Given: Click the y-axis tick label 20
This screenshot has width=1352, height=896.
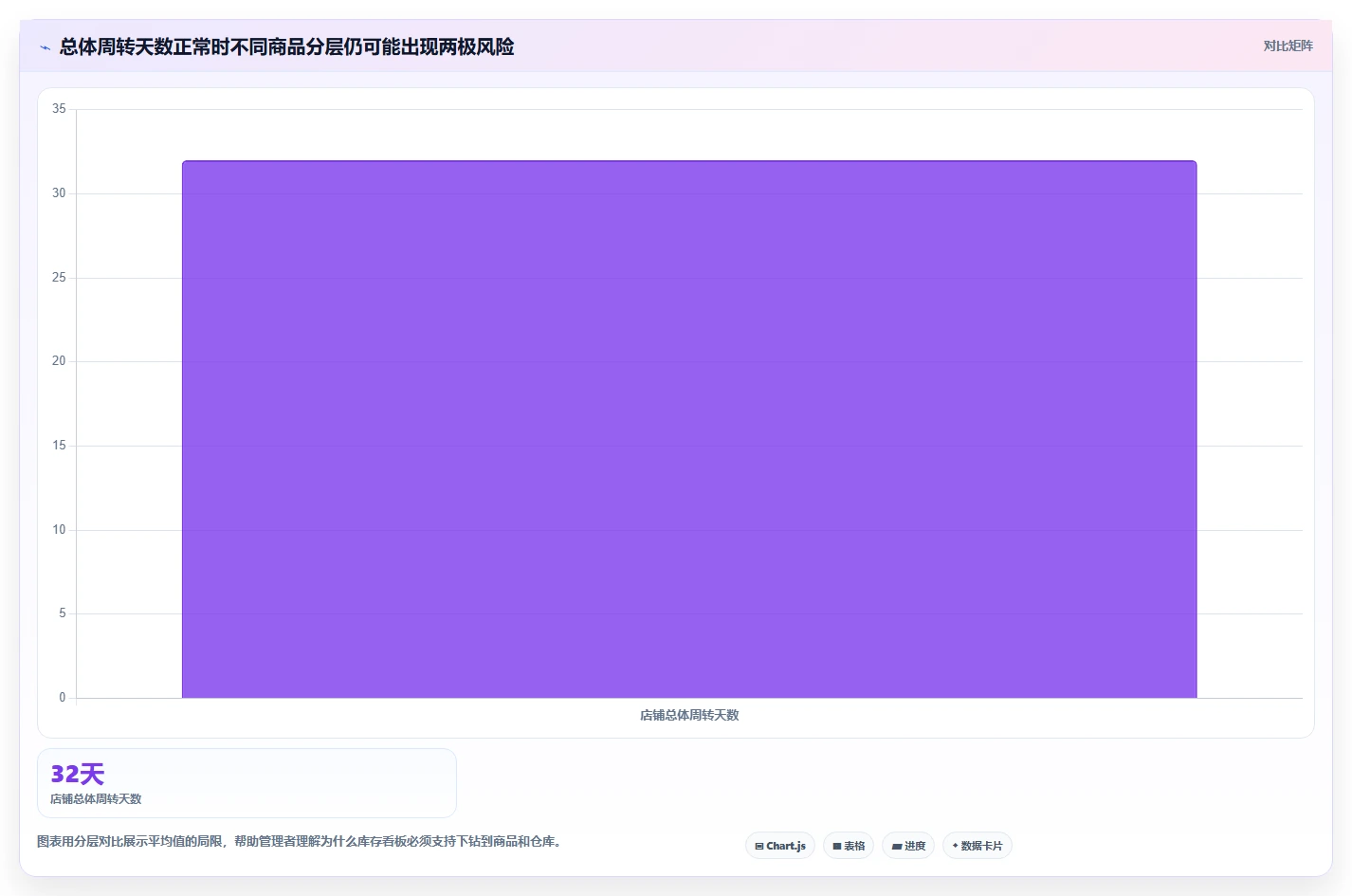Looking at the screenshot, I should point(59,361).
